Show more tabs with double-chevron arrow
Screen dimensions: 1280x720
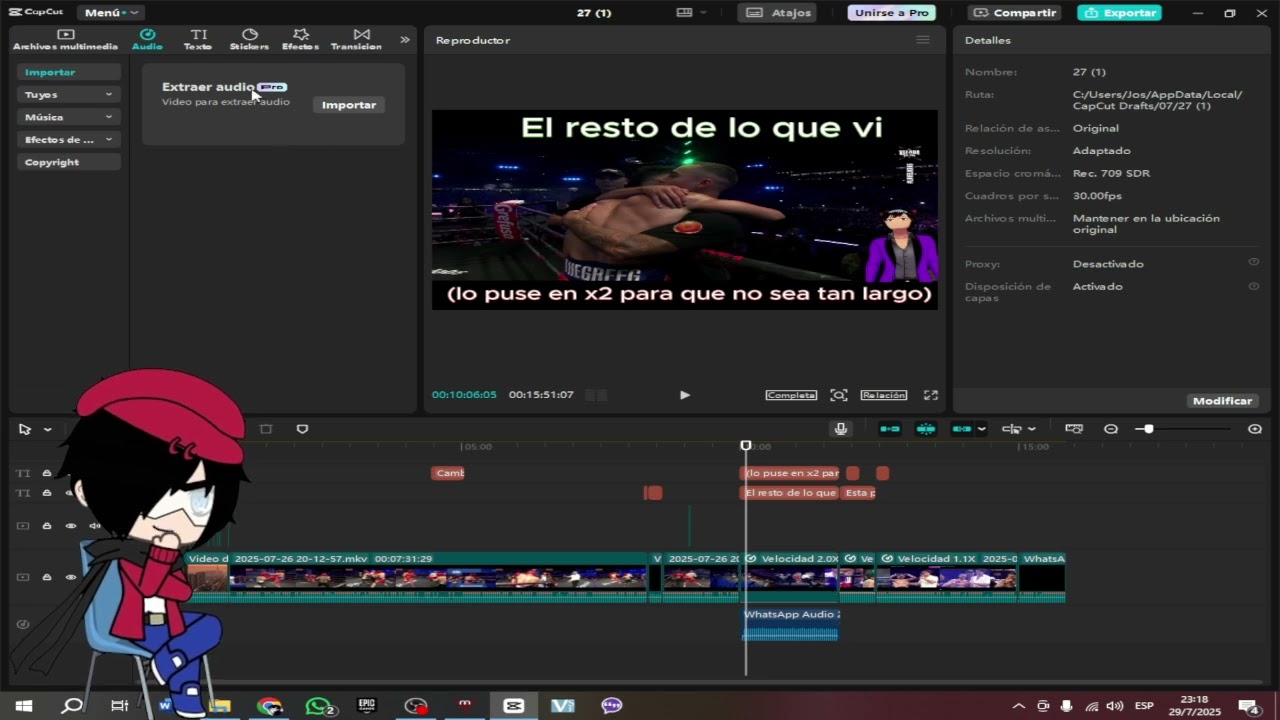point(404,40)
